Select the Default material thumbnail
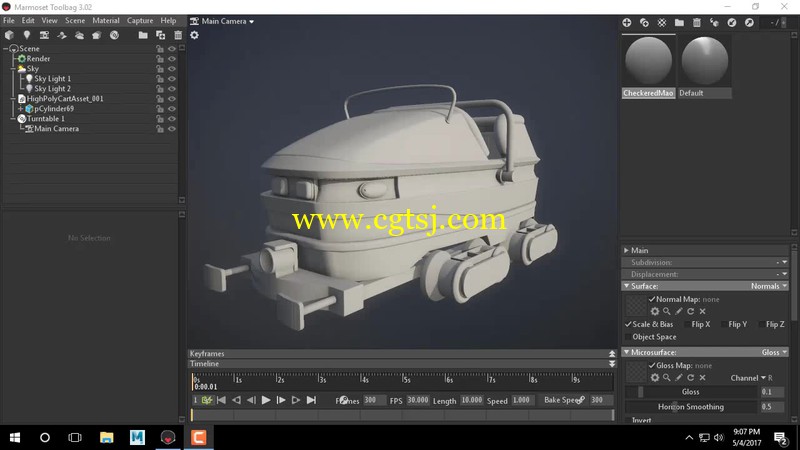 [705, 62]
